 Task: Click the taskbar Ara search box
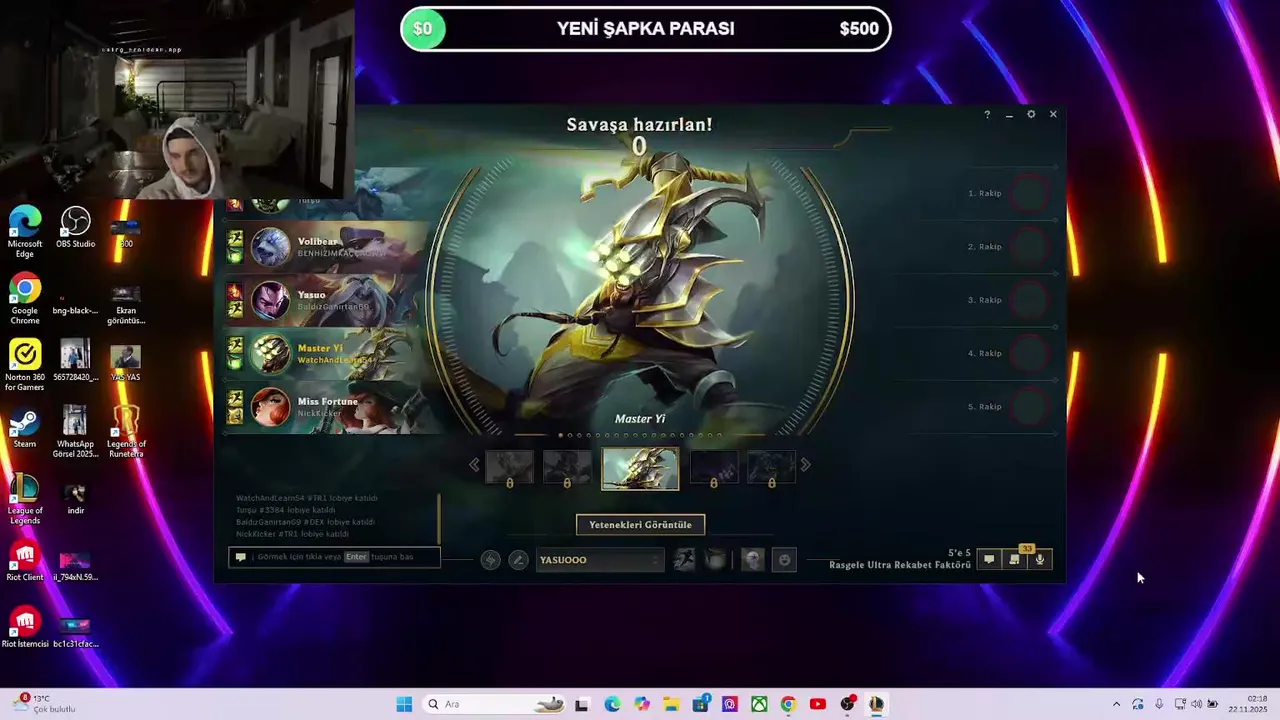coord(492,704)
